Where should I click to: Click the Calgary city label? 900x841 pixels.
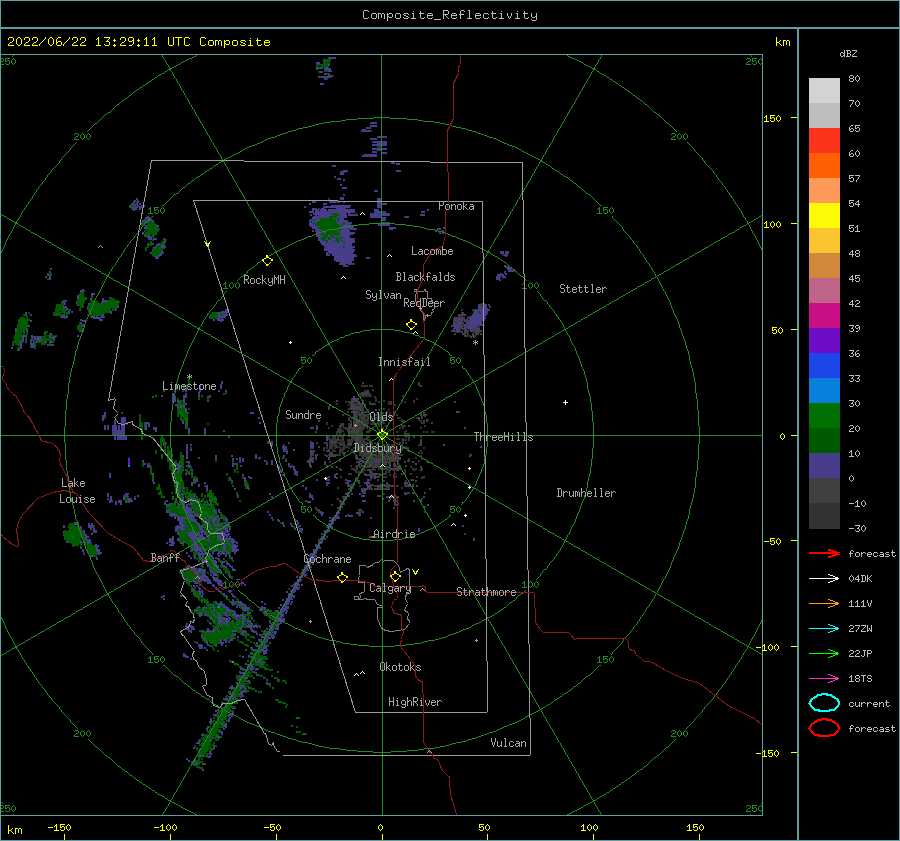coord(390,588)
